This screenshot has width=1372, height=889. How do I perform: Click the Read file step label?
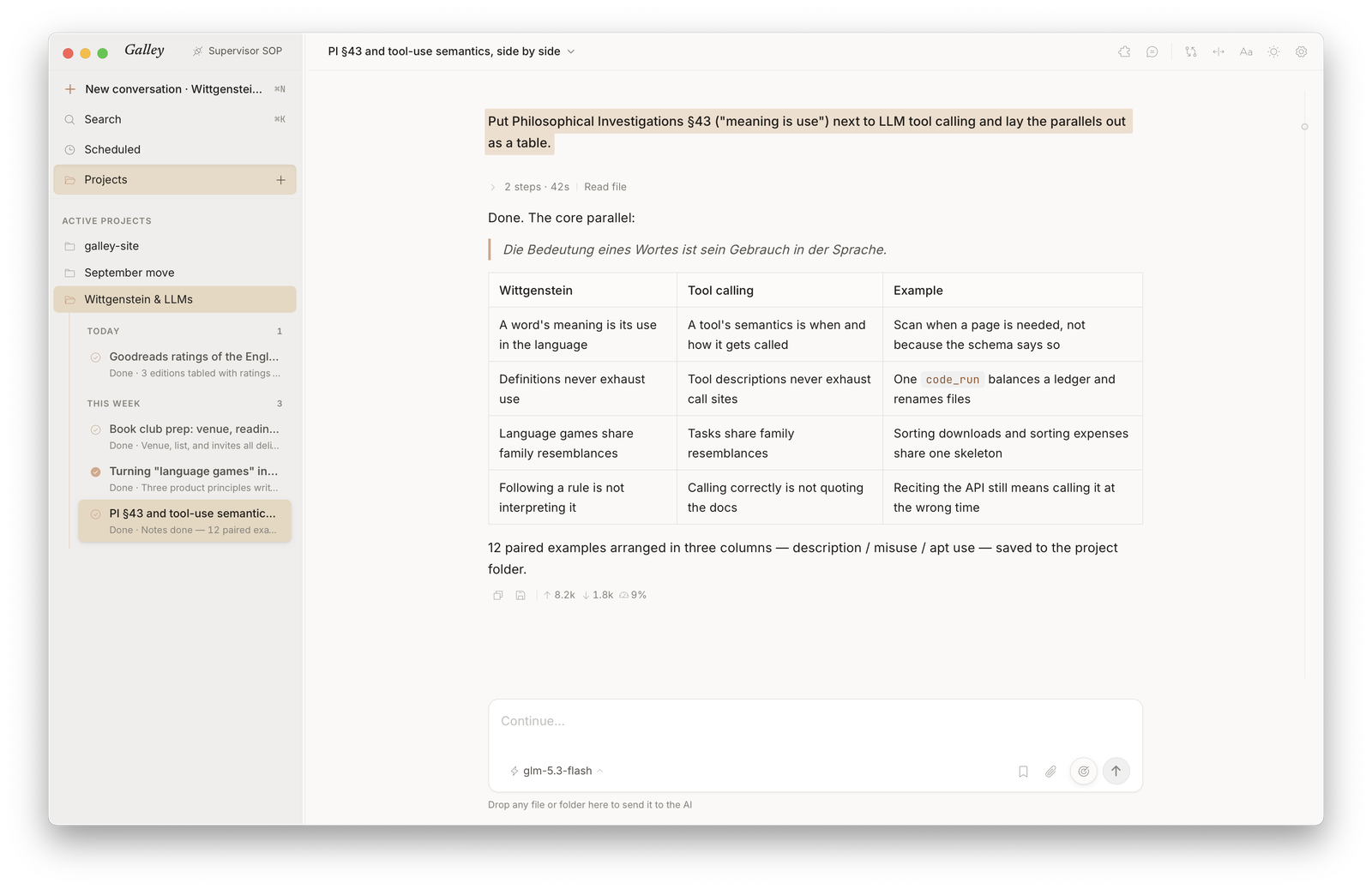[x=605, y=187]
